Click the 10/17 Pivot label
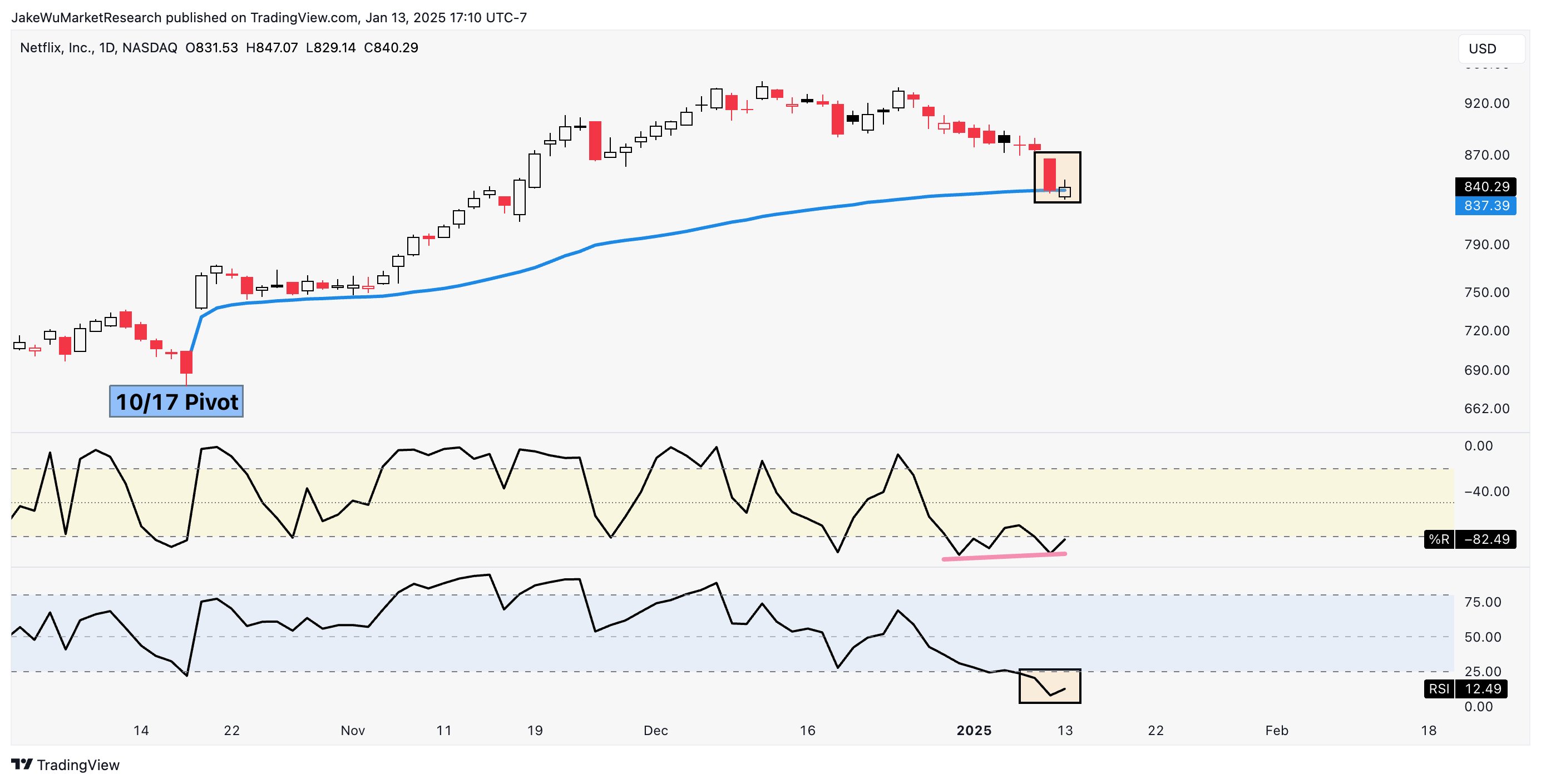This screenshot has height=784, width=1541. [x=176, y=401]
